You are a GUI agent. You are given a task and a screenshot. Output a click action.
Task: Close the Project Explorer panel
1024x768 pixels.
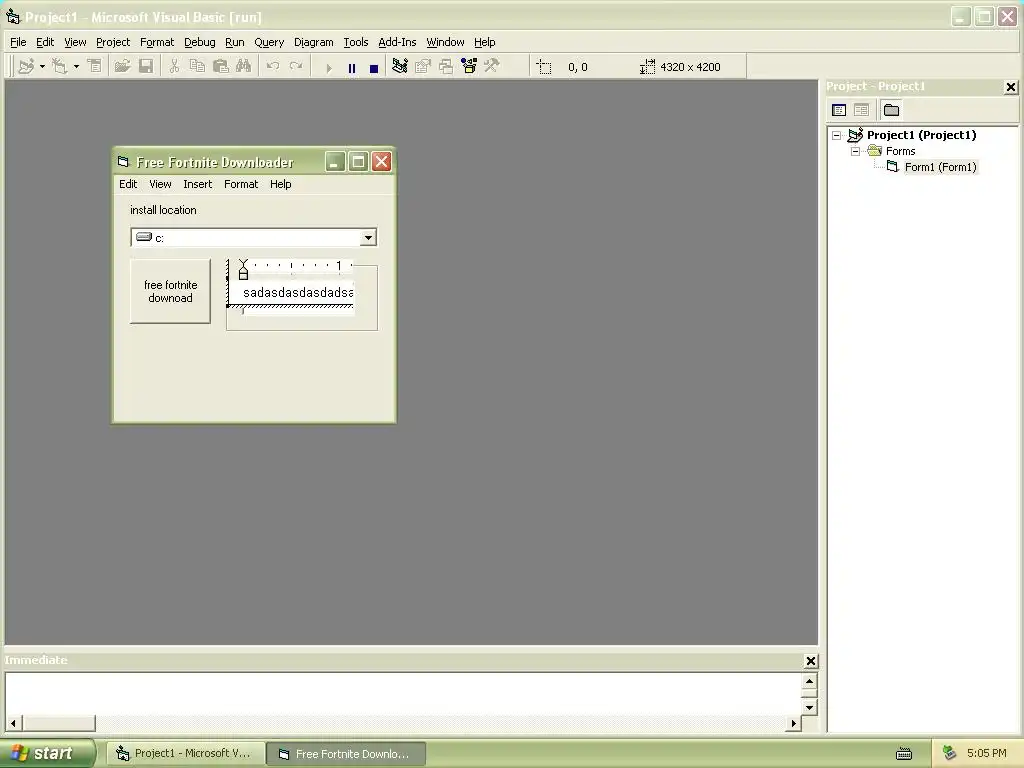[x=1011, y=87]
